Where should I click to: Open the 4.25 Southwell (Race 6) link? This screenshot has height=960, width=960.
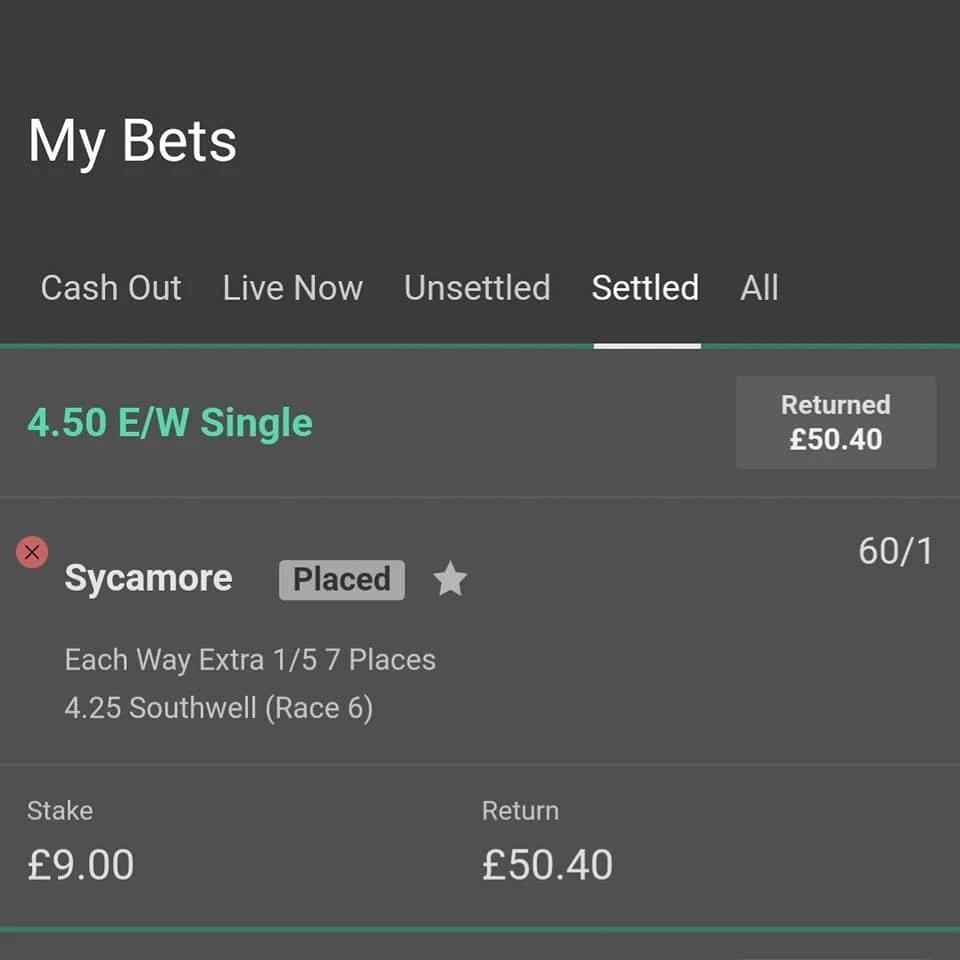coord(218,709)
